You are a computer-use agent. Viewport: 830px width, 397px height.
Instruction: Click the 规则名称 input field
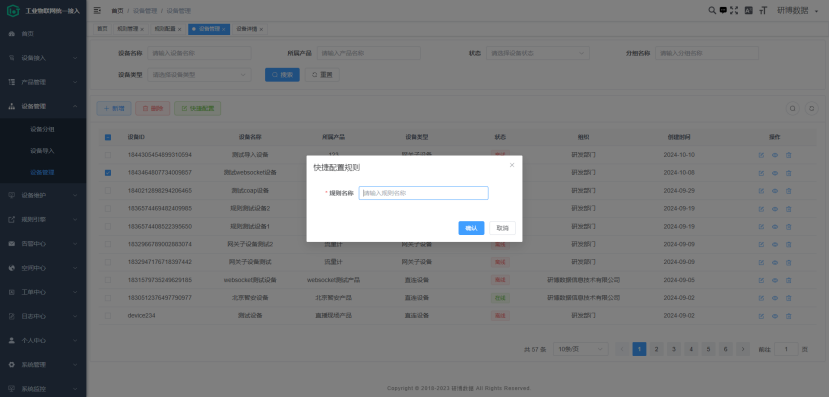coord(423,193)
